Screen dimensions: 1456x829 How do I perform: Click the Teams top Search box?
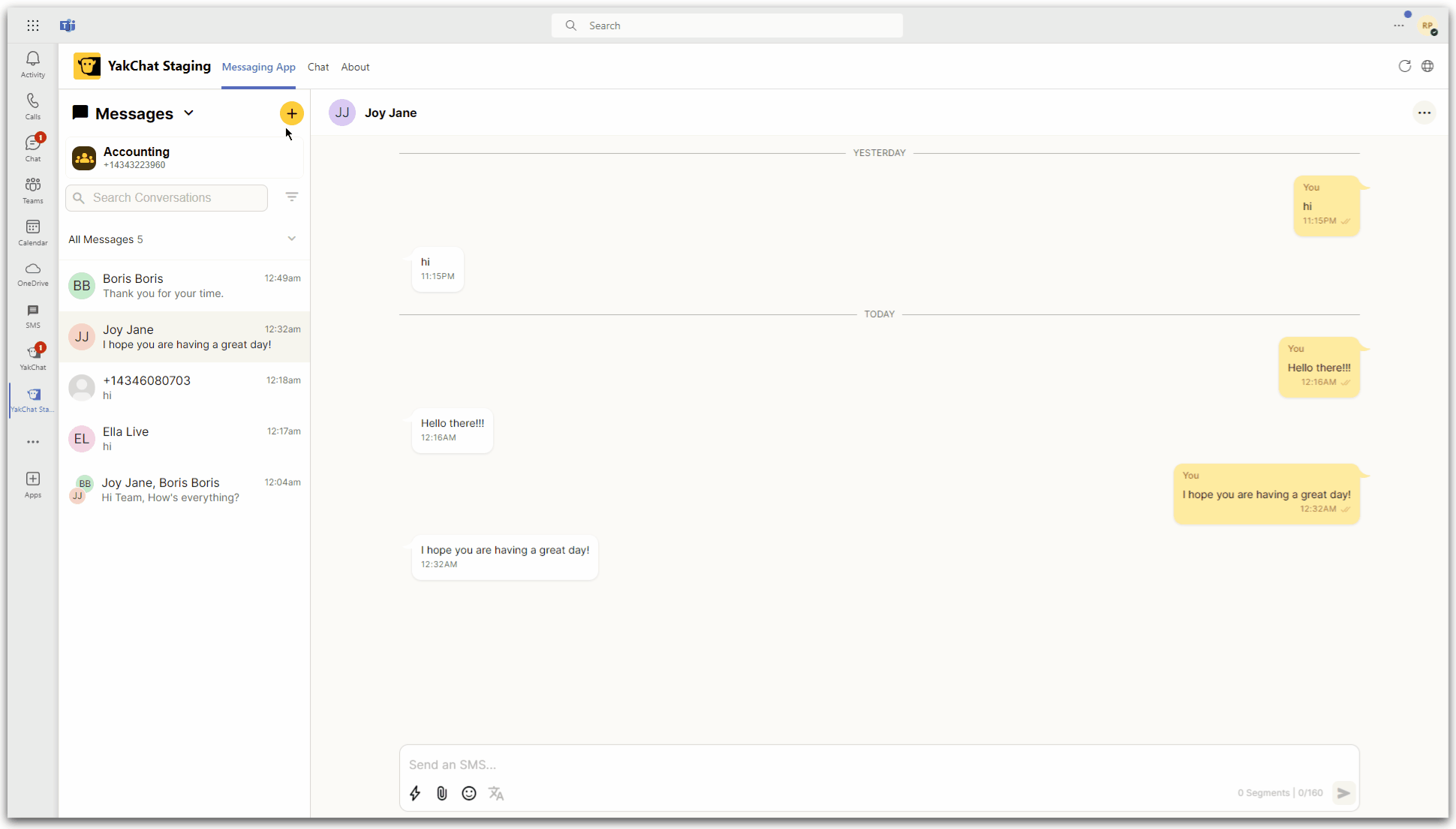pos(726,26)
